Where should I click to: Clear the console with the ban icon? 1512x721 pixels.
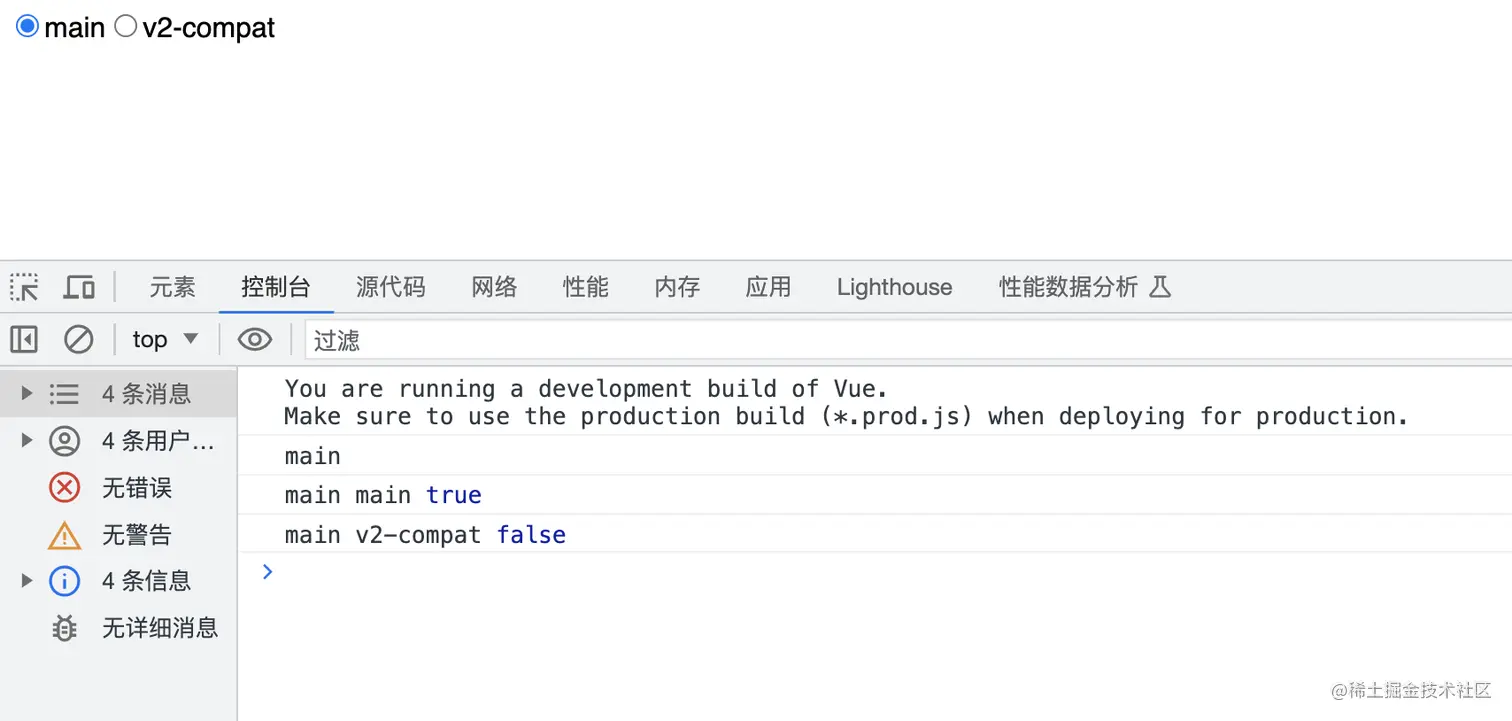[78, 340]
